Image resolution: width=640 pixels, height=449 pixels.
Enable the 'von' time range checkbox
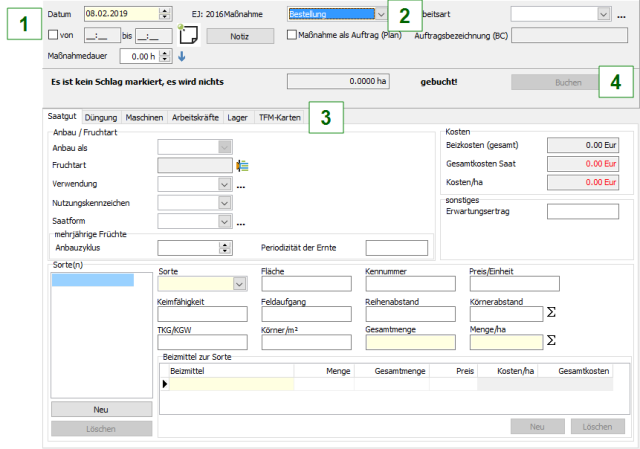coord(54,35)
